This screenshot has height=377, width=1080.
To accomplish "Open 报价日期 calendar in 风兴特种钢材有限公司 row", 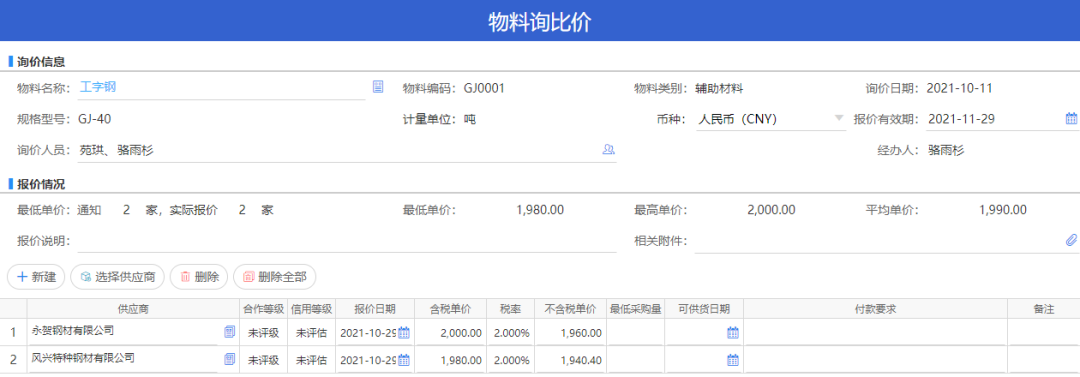I will (x=404, y=360).
